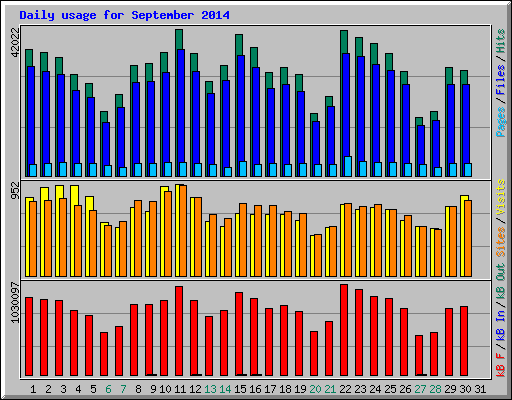Click x-axis day label 15
The width and height of the screenshot is (512, 400).
pos(240,389)
